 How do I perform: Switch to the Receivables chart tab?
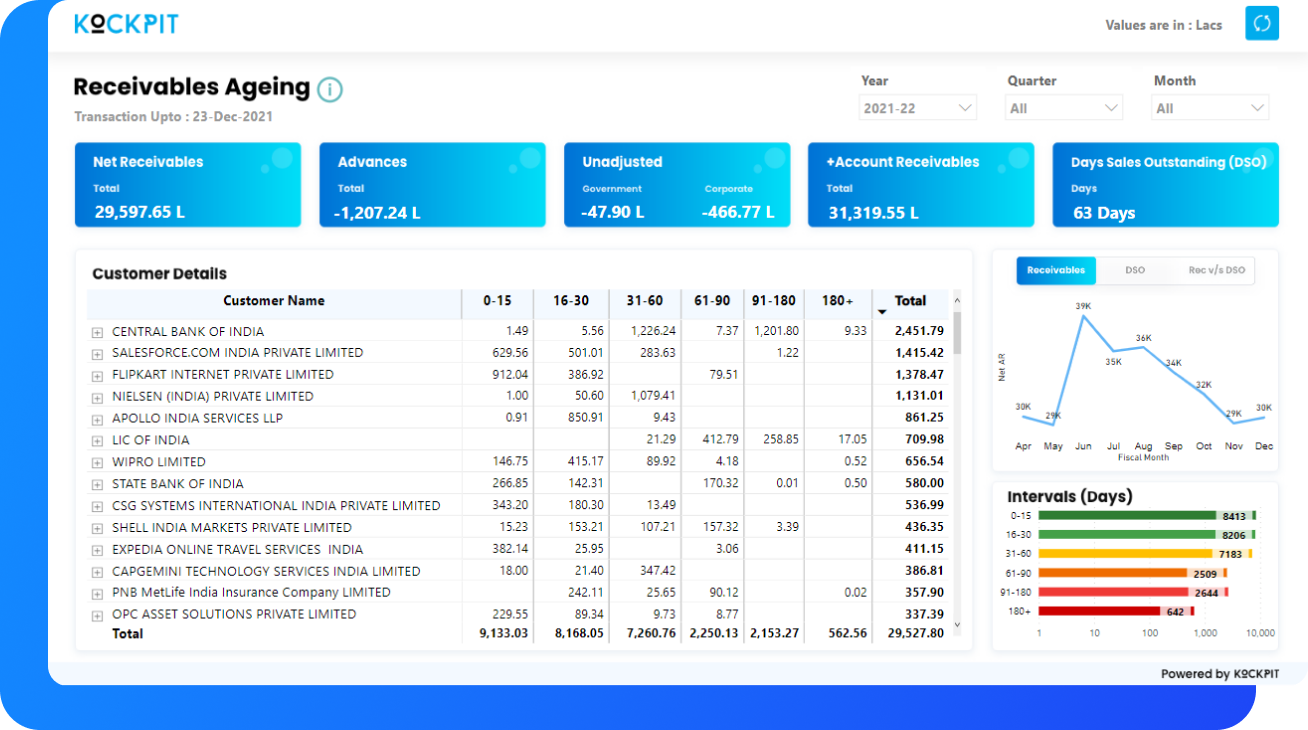[1056, 271]
